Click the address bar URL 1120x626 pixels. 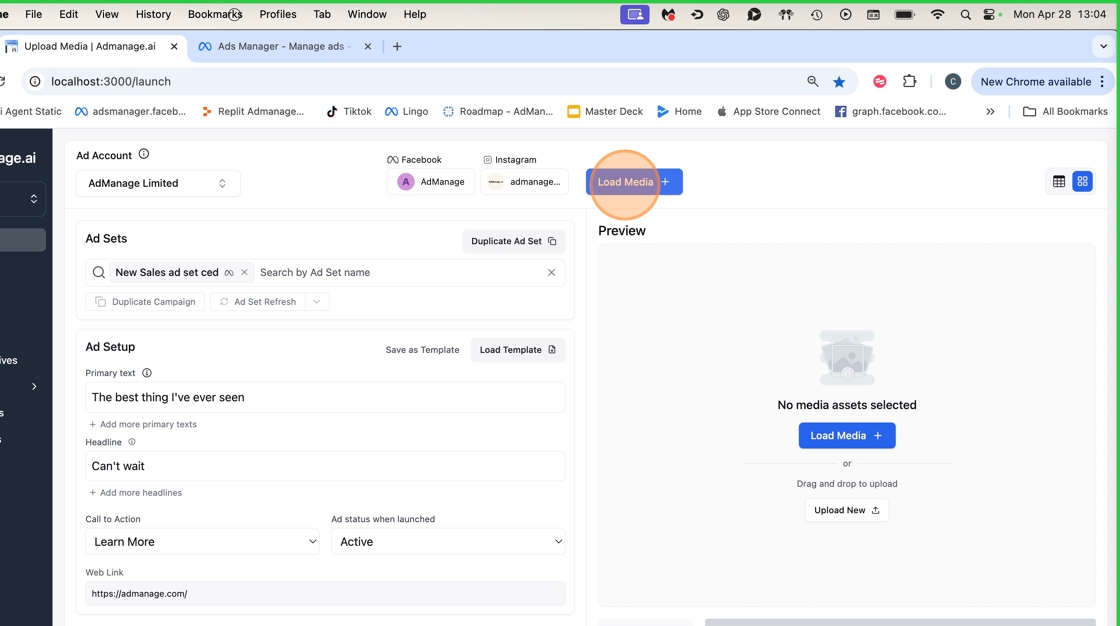click(111, 81)
